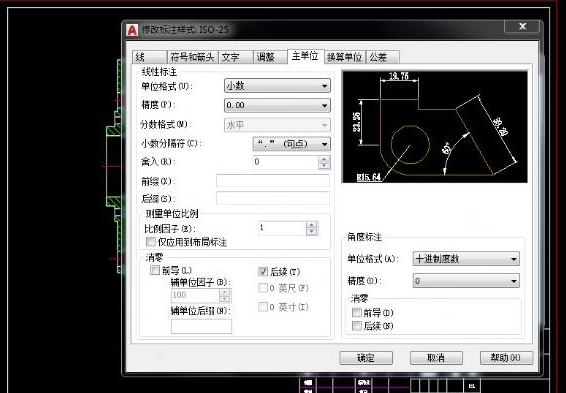This screenshot has height=393, width=566.
Task: Enable angular 前导 zero suppression checkbox
Action: click(x=357, y=312)
